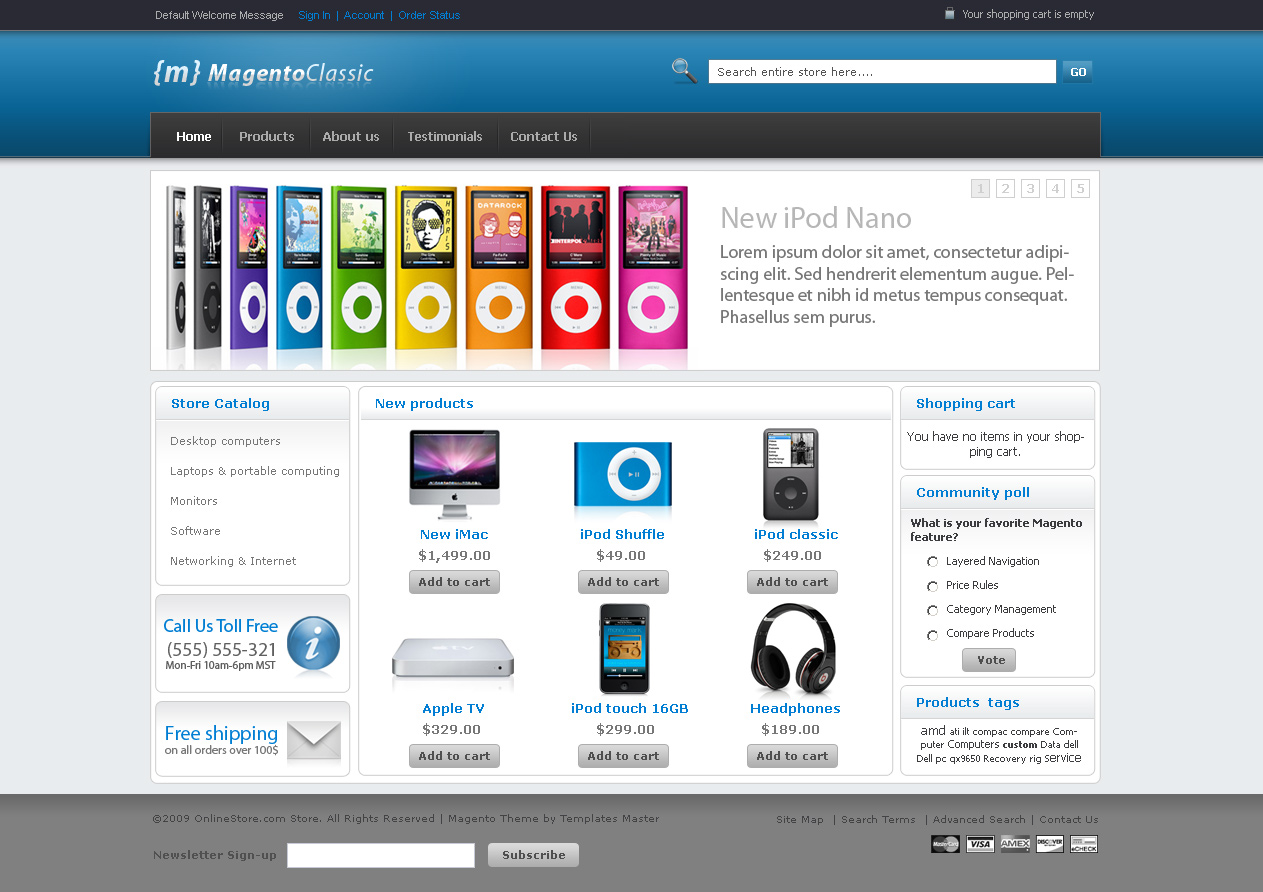
Task: Open the Order Status link
Action: (429, 15)
